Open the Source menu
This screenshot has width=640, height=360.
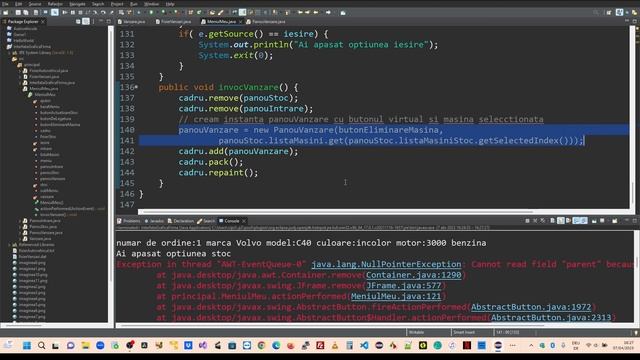tap(35, 4)
